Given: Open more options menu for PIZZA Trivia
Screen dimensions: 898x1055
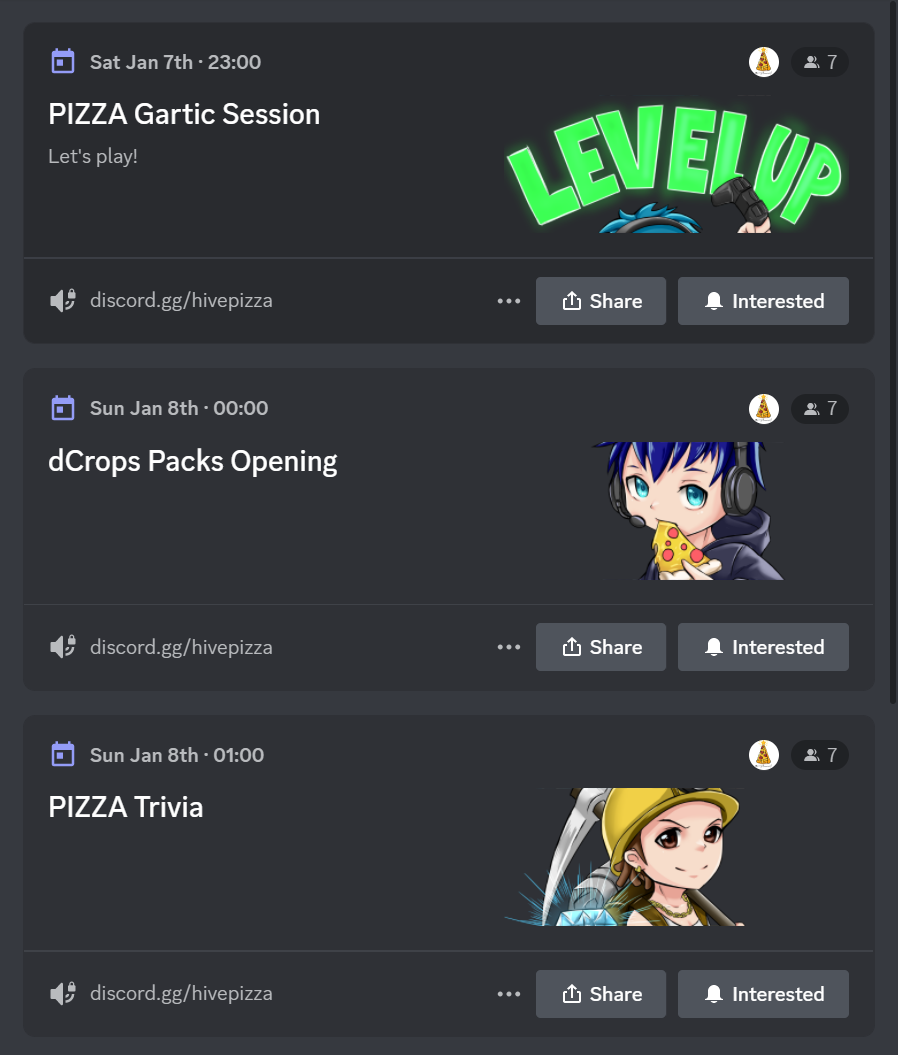Looking at the screenshot, I should (509, 994).
